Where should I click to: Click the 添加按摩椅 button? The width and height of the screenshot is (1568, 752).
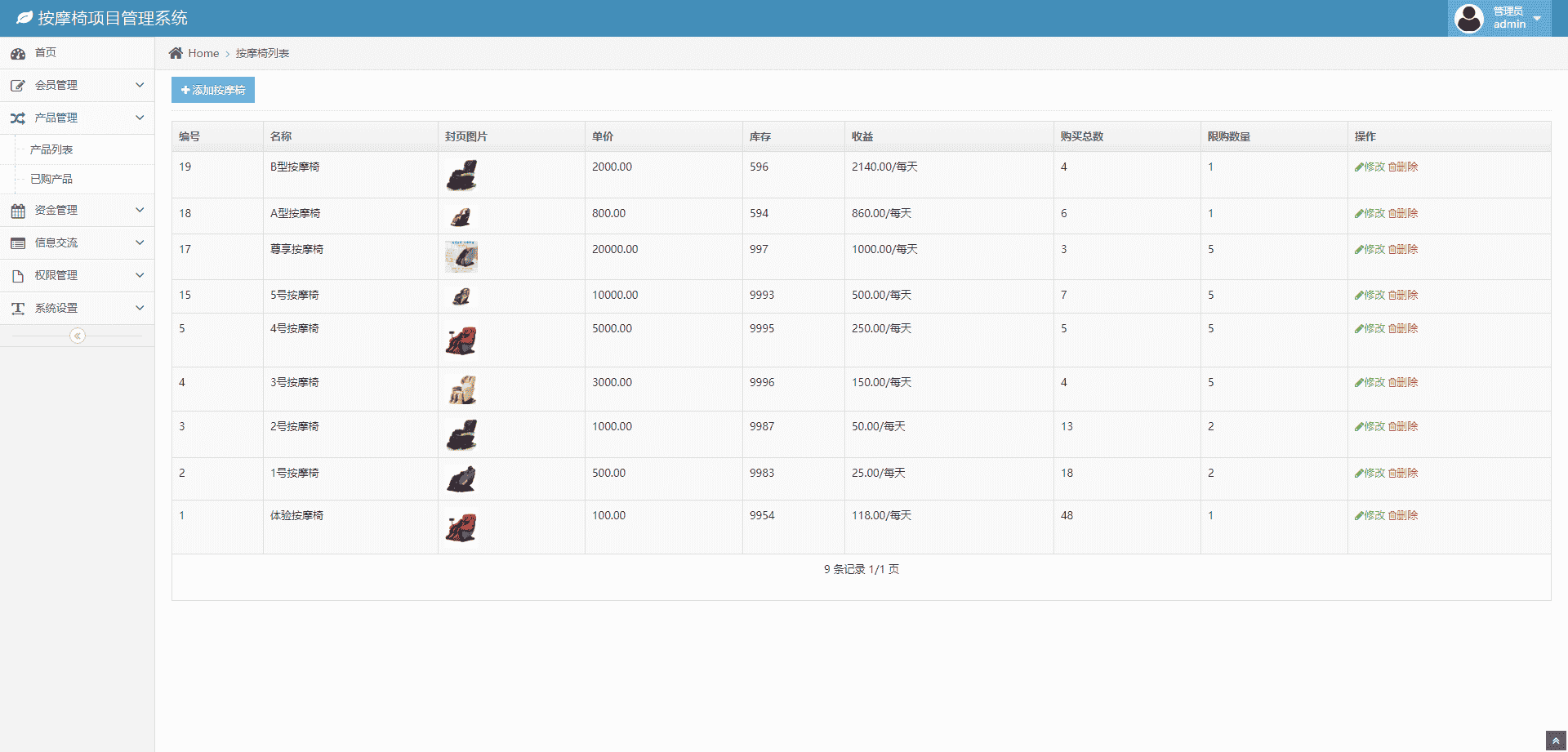213,90
